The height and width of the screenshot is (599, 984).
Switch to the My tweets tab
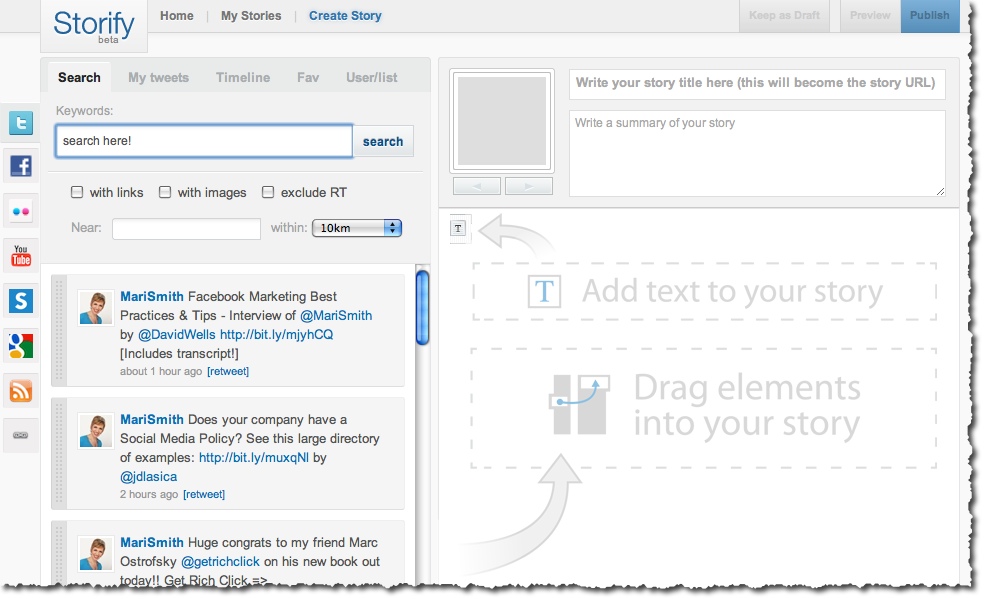(158, 77)
